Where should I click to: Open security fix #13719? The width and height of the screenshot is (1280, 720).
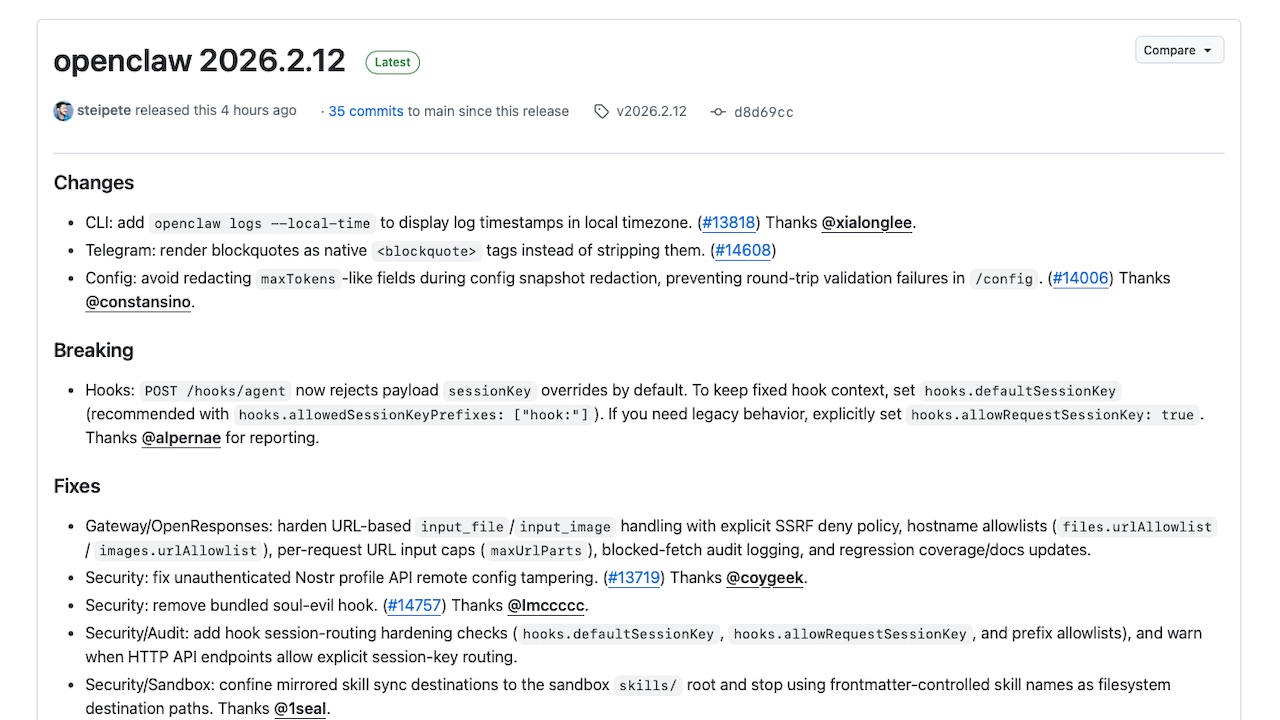(633, 577)
